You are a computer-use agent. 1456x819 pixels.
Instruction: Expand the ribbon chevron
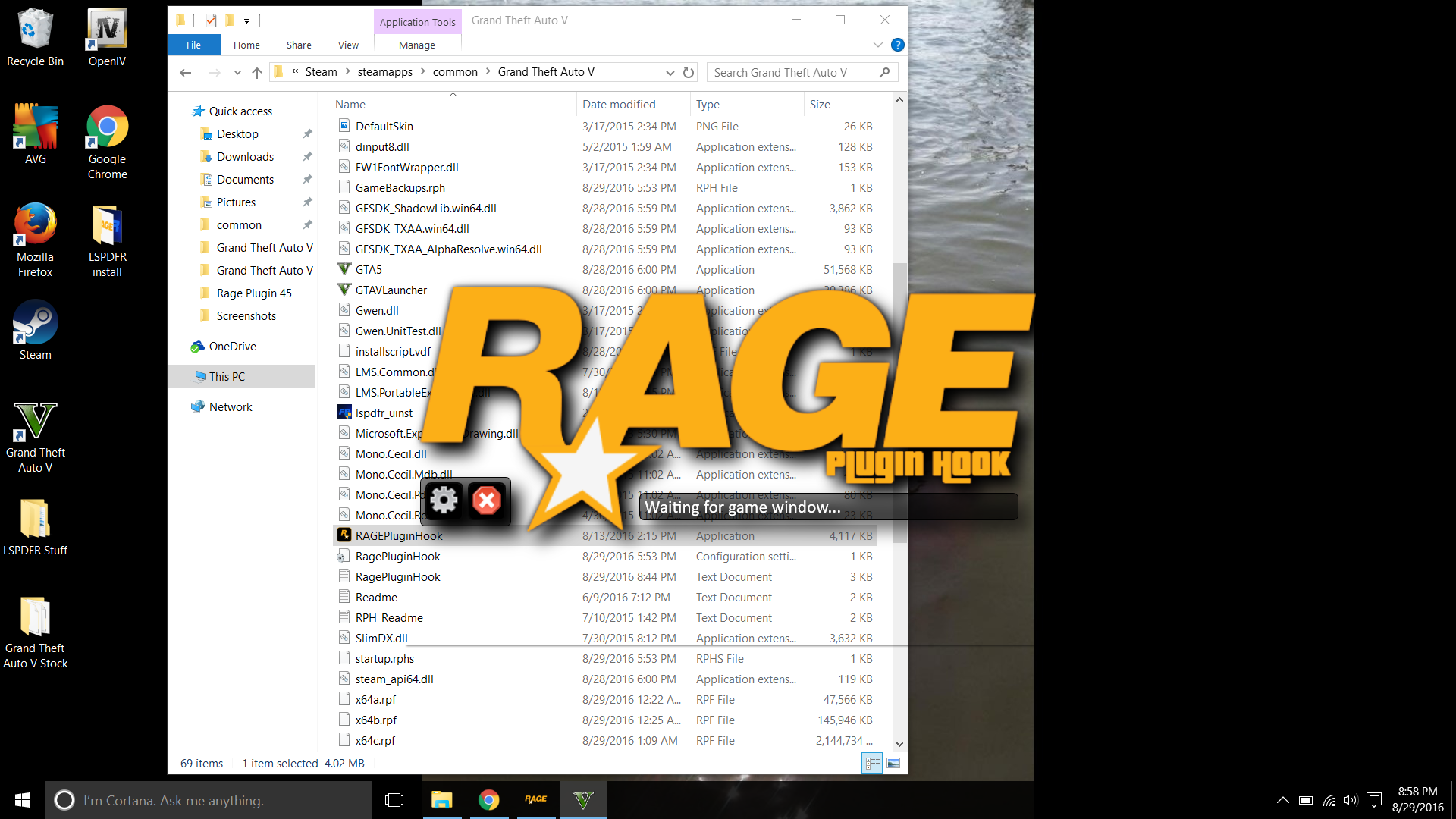point(877,45)
